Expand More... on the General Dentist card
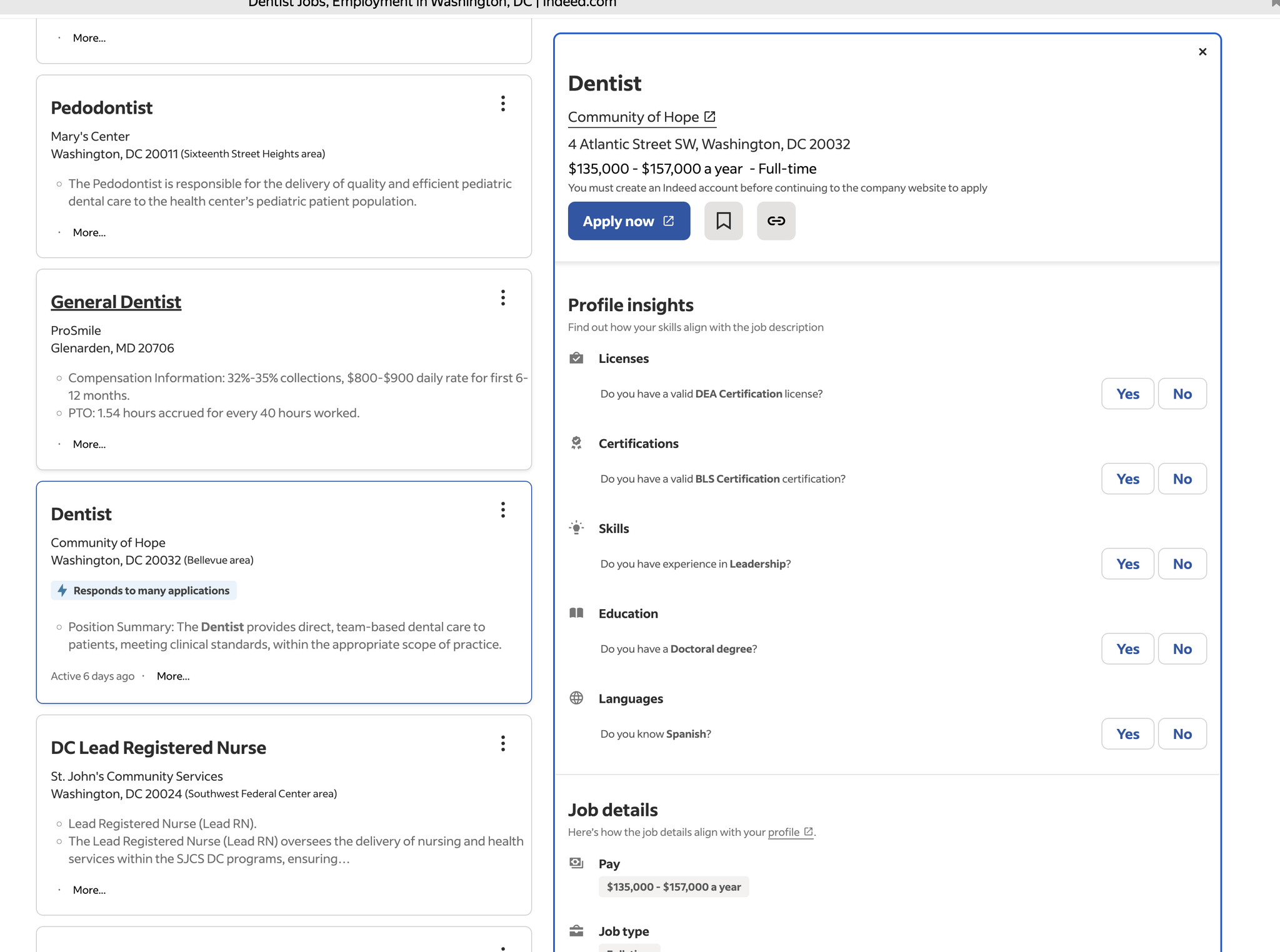1280x952 pixels. [89, 444]
